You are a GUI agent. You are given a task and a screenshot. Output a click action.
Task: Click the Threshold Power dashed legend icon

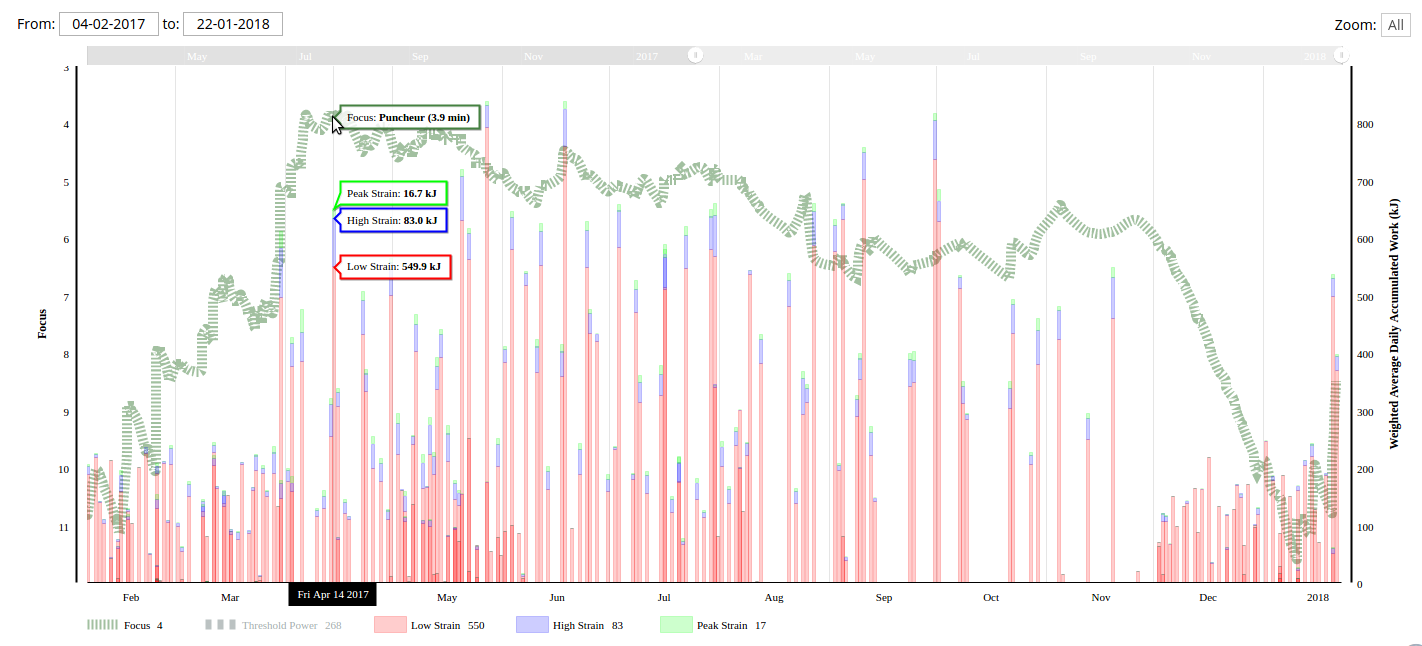coord(221,625)
